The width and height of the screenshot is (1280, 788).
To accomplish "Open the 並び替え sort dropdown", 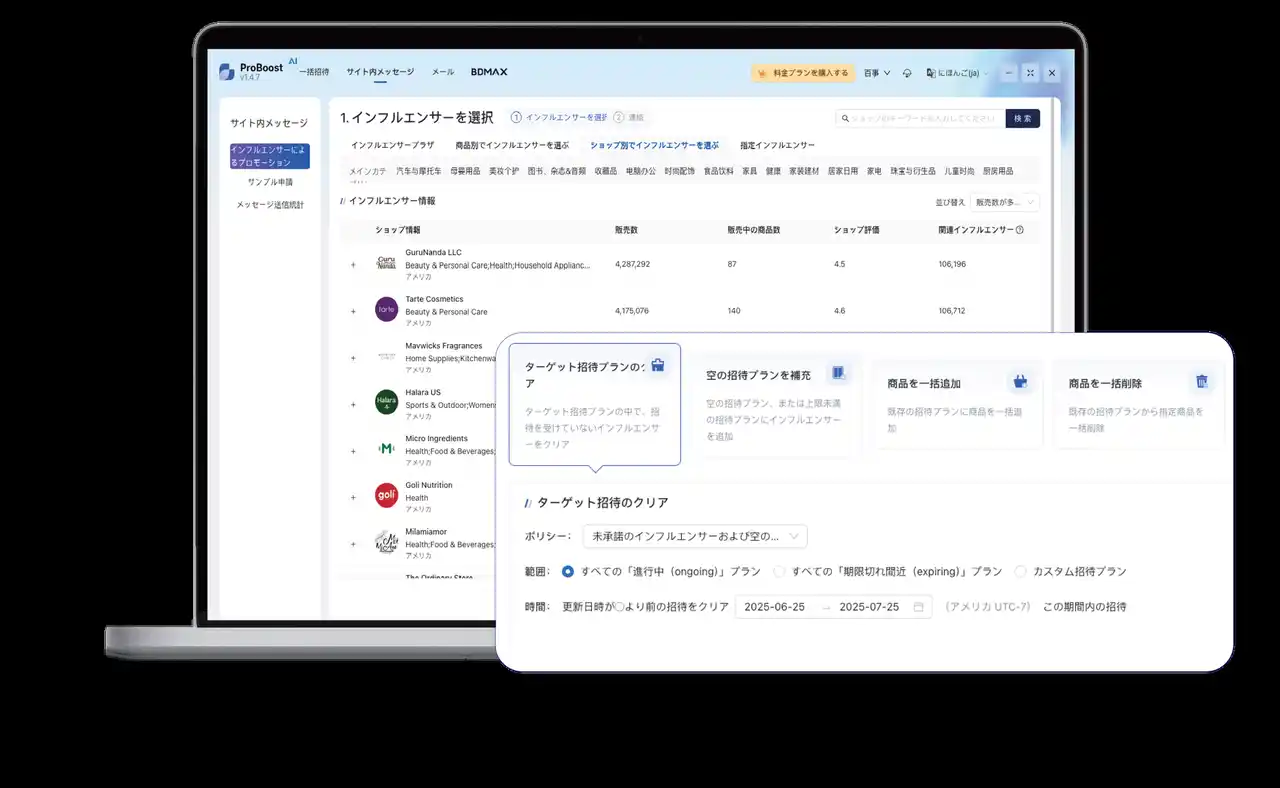I will pyautogui.click(x=1005, y=202).
